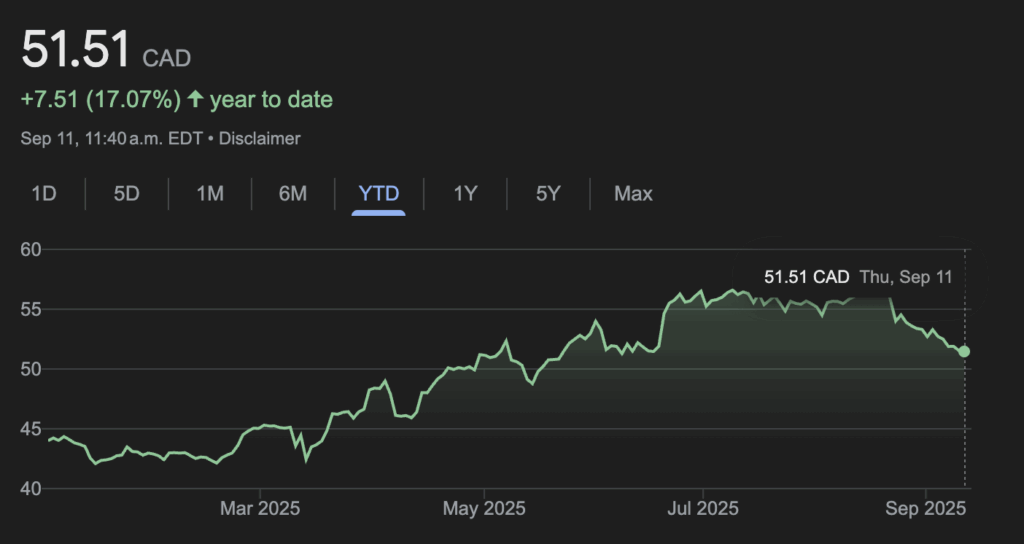Show the Max price history
The image size is (1024, 544).
pyautogui.click(x=633, y=193)
